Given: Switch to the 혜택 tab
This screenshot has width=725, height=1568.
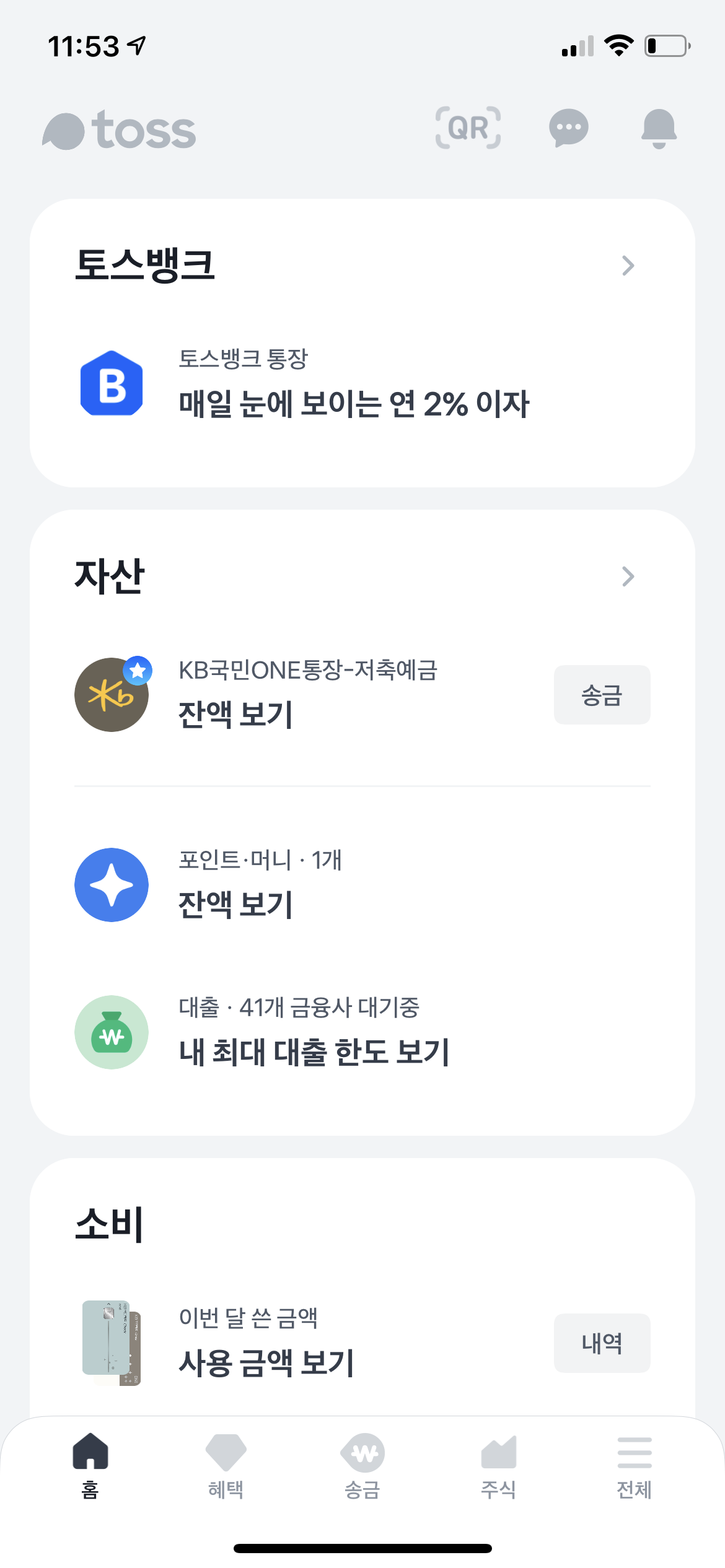Looking at the screenshot, I should click(226, 1466).
